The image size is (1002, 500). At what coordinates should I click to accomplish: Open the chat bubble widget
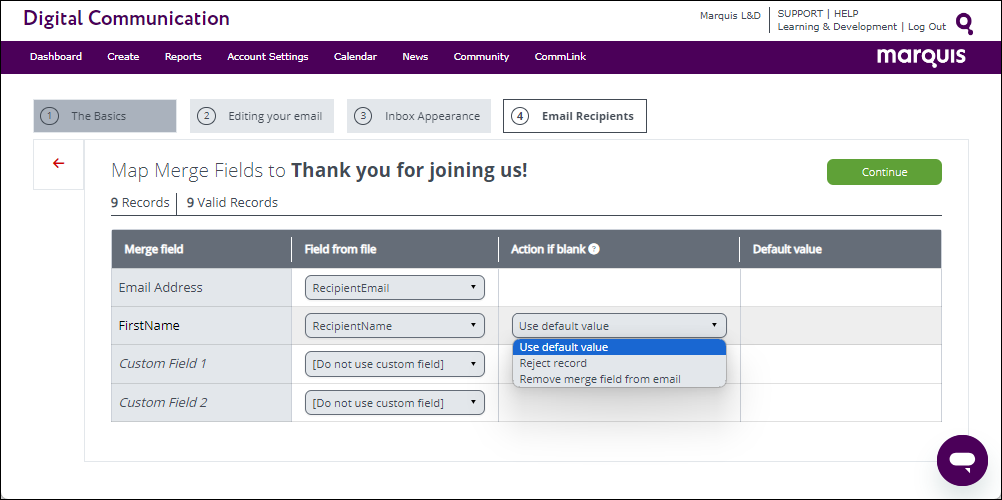point(962,460)
